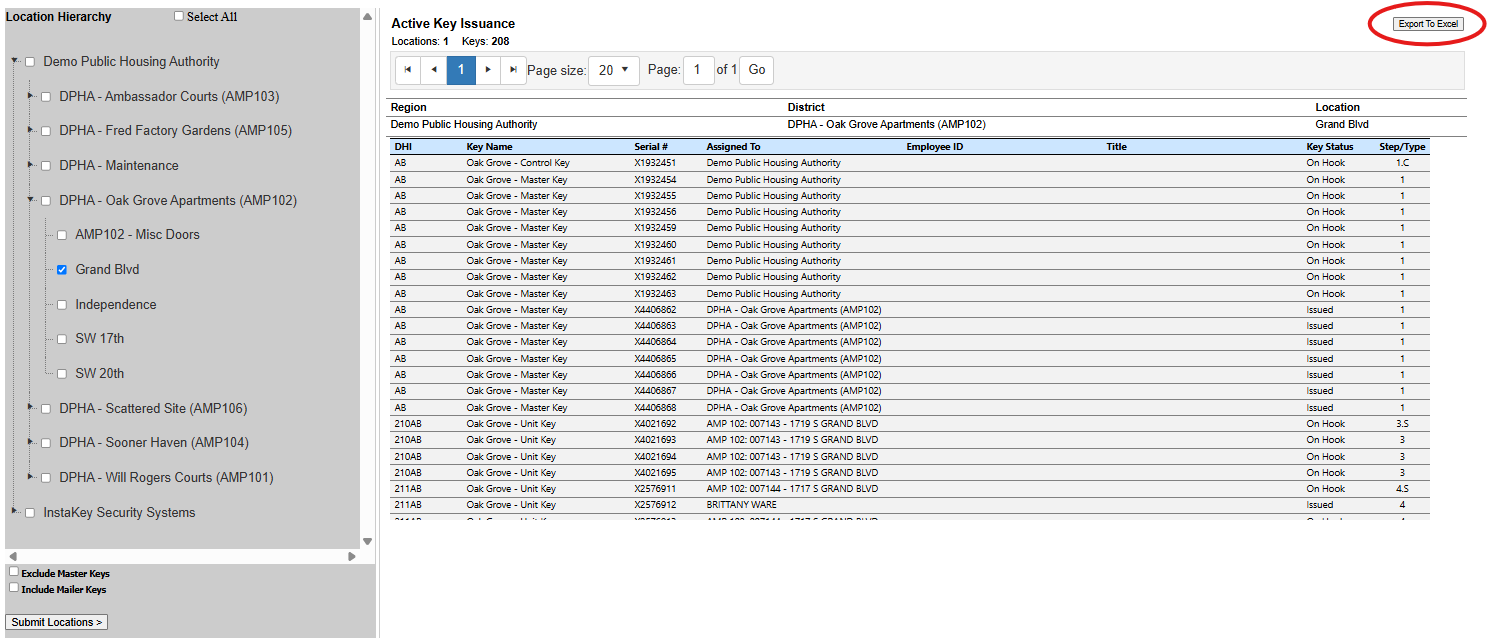
Task: Enable Exclude Master Keys option
Action: point(14,572)
